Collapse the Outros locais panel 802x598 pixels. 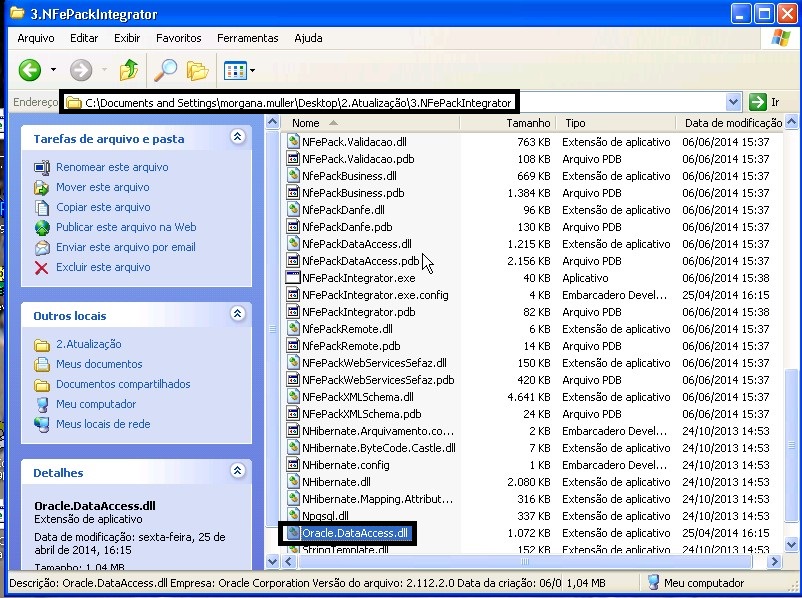(x=237, y=314)
